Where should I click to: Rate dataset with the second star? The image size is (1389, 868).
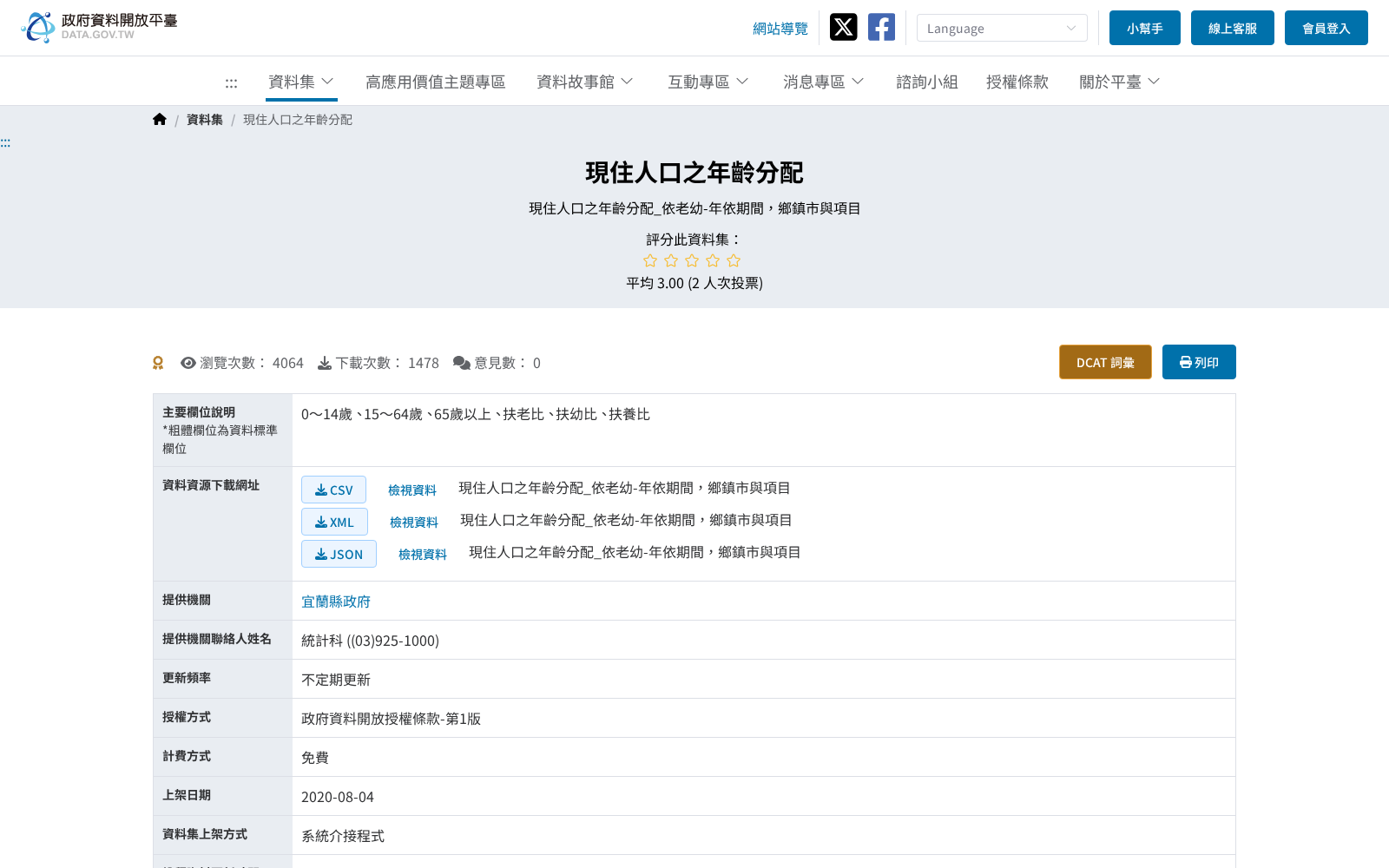click(671, 260)
